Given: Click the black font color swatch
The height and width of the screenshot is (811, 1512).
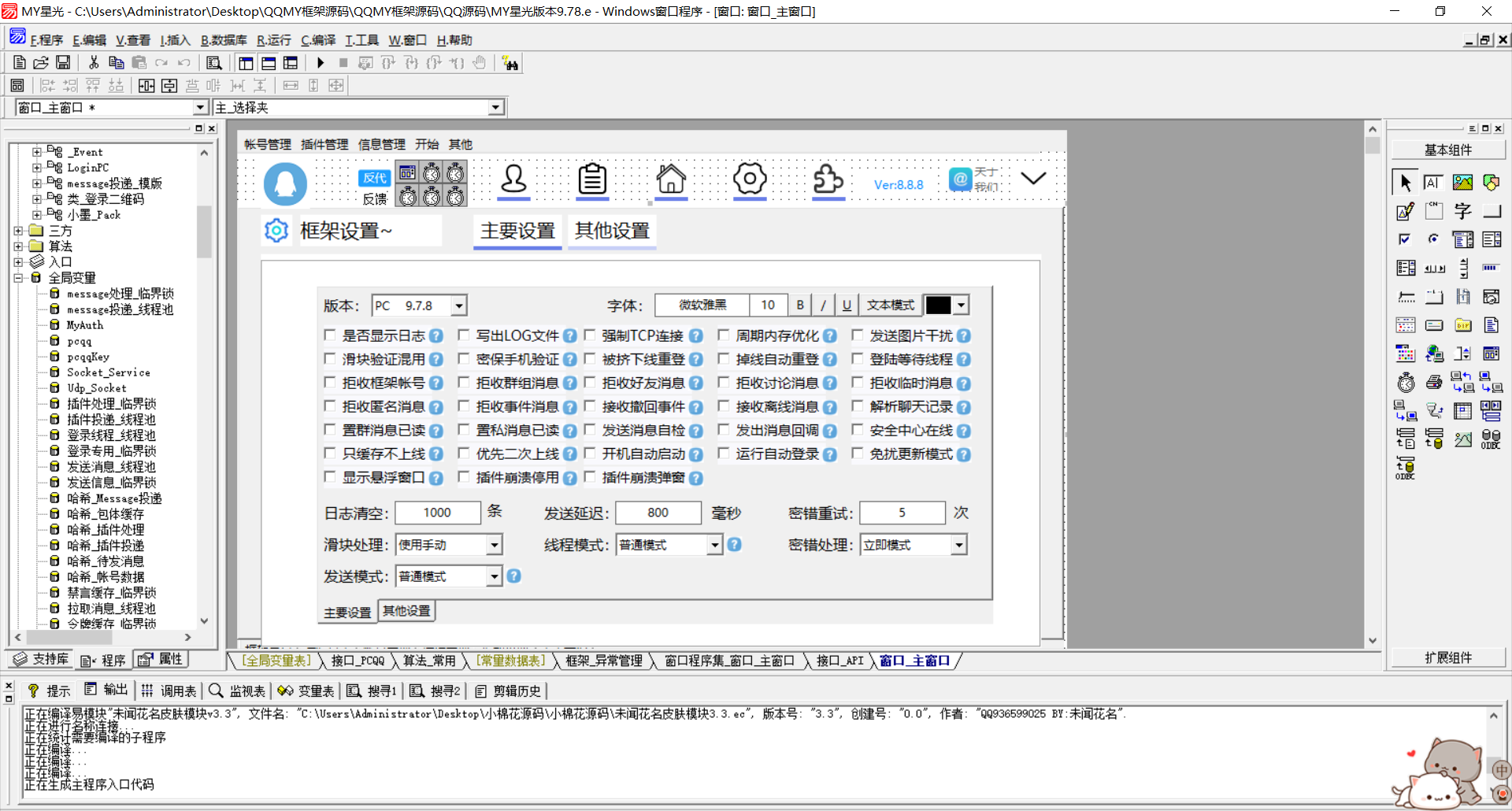Looking at the screenshot, I should (x=938, y=306).
